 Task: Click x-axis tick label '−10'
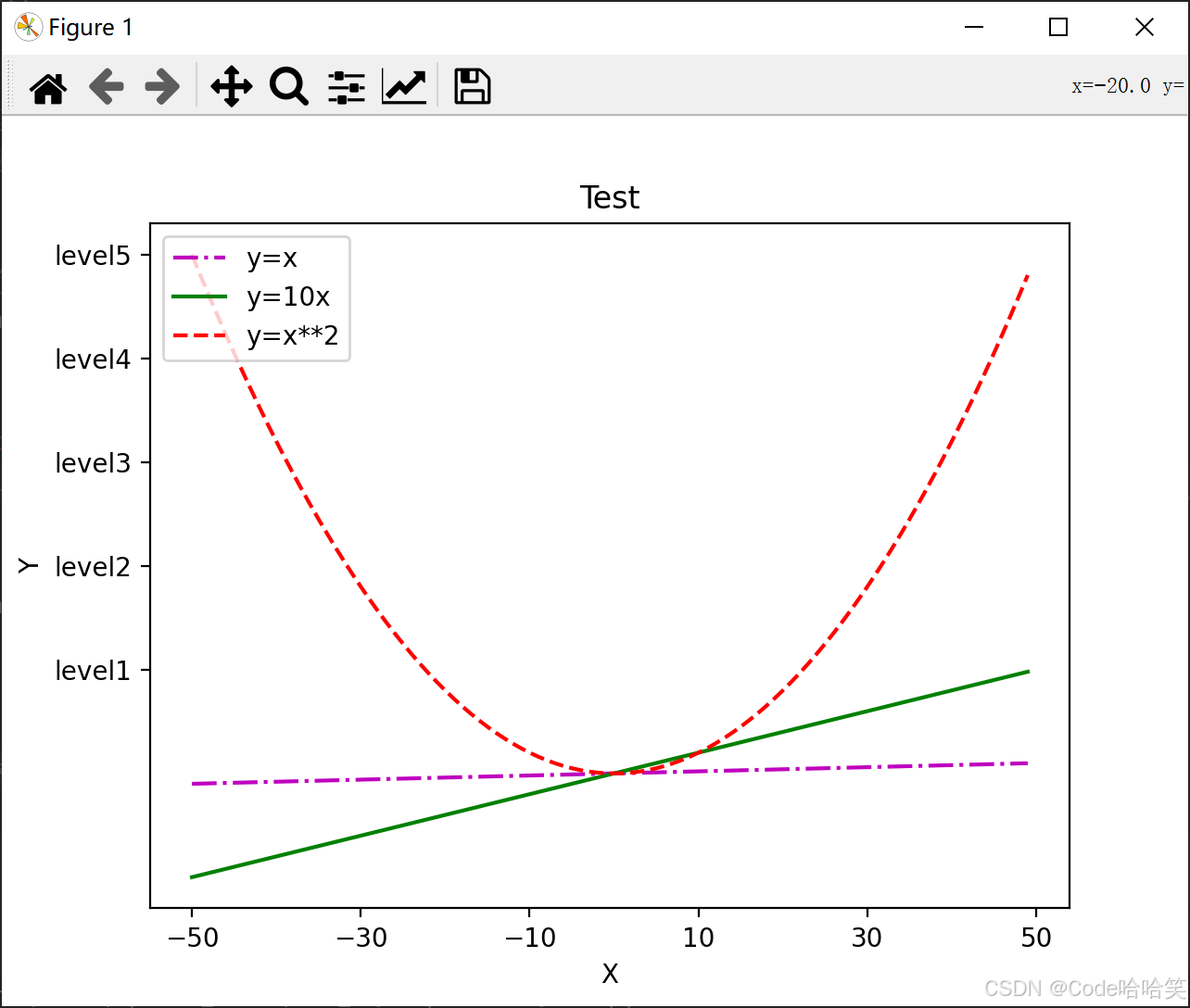click(x=529, y=939)
